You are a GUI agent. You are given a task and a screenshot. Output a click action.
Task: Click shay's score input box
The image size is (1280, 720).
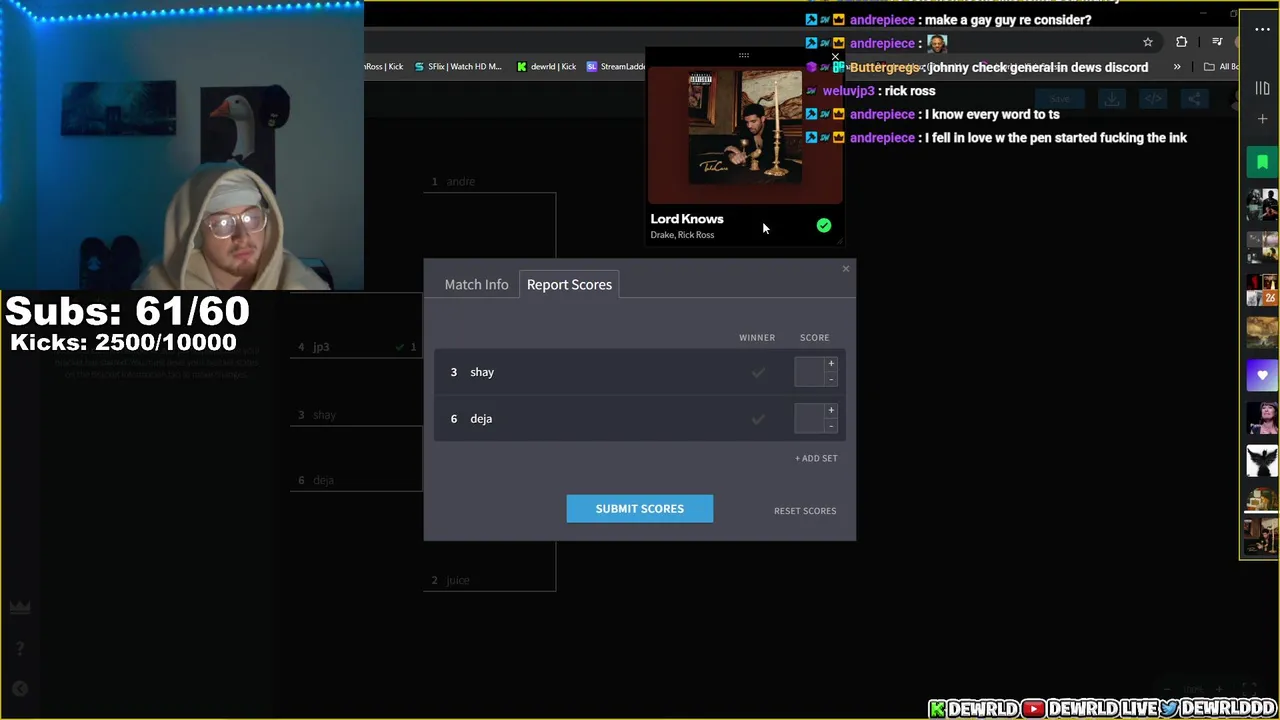[809, 372]
